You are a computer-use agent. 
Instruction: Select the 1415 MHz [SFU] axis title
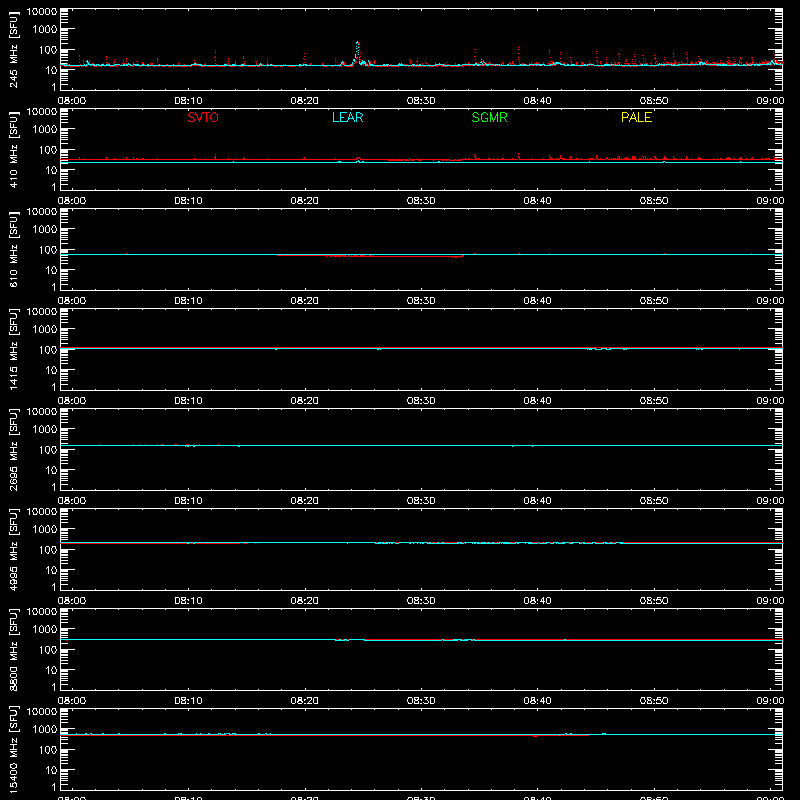pos(13,349)
